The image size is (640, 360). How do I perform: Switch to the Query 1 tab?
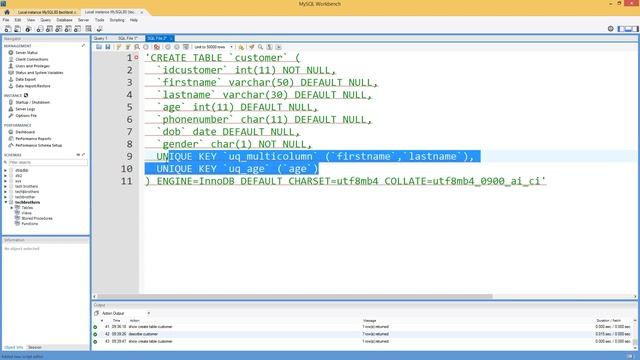(x=101, y=38)
